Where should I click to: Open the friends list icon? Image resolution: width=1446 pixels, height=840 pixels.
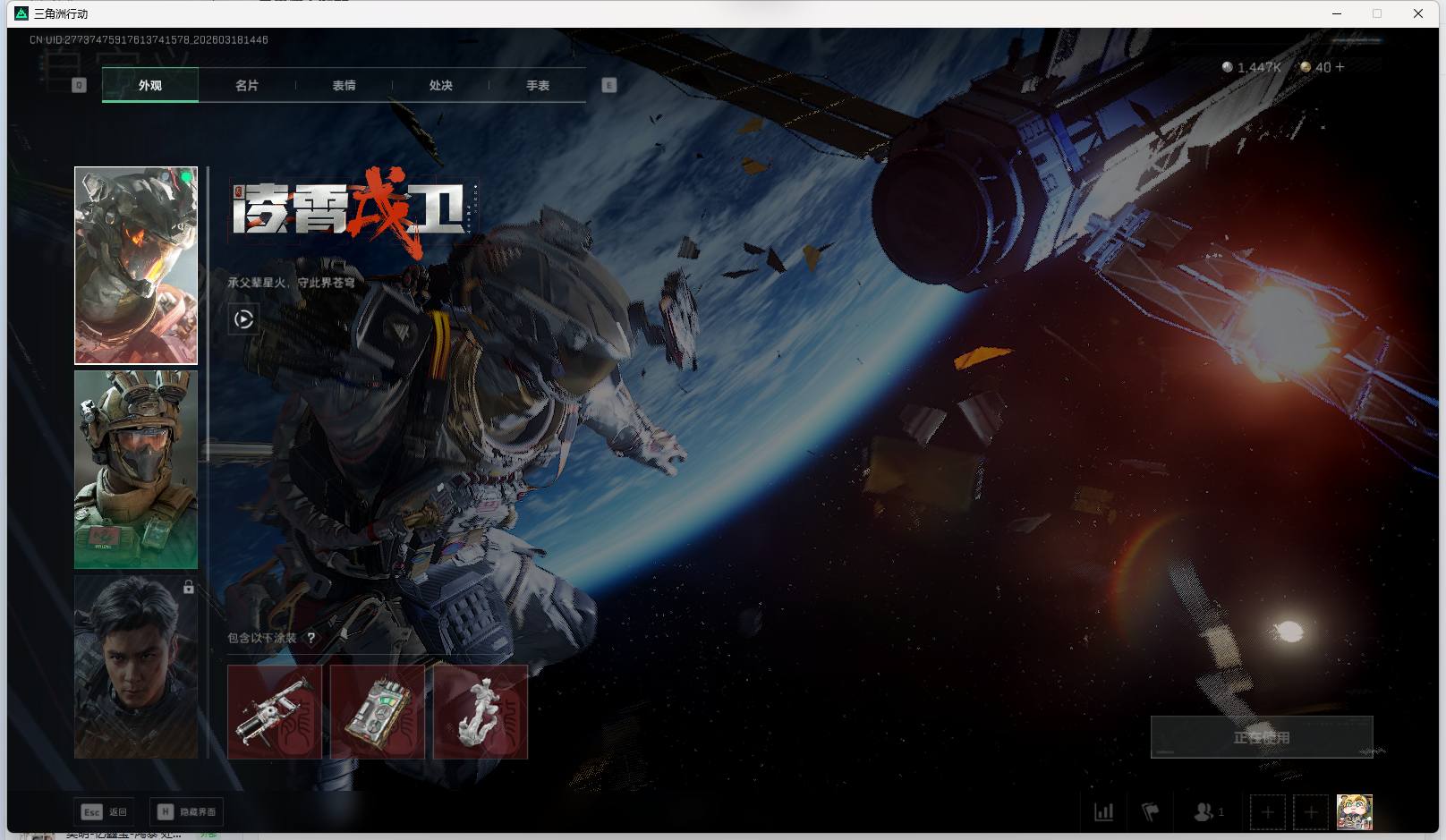1209,812
